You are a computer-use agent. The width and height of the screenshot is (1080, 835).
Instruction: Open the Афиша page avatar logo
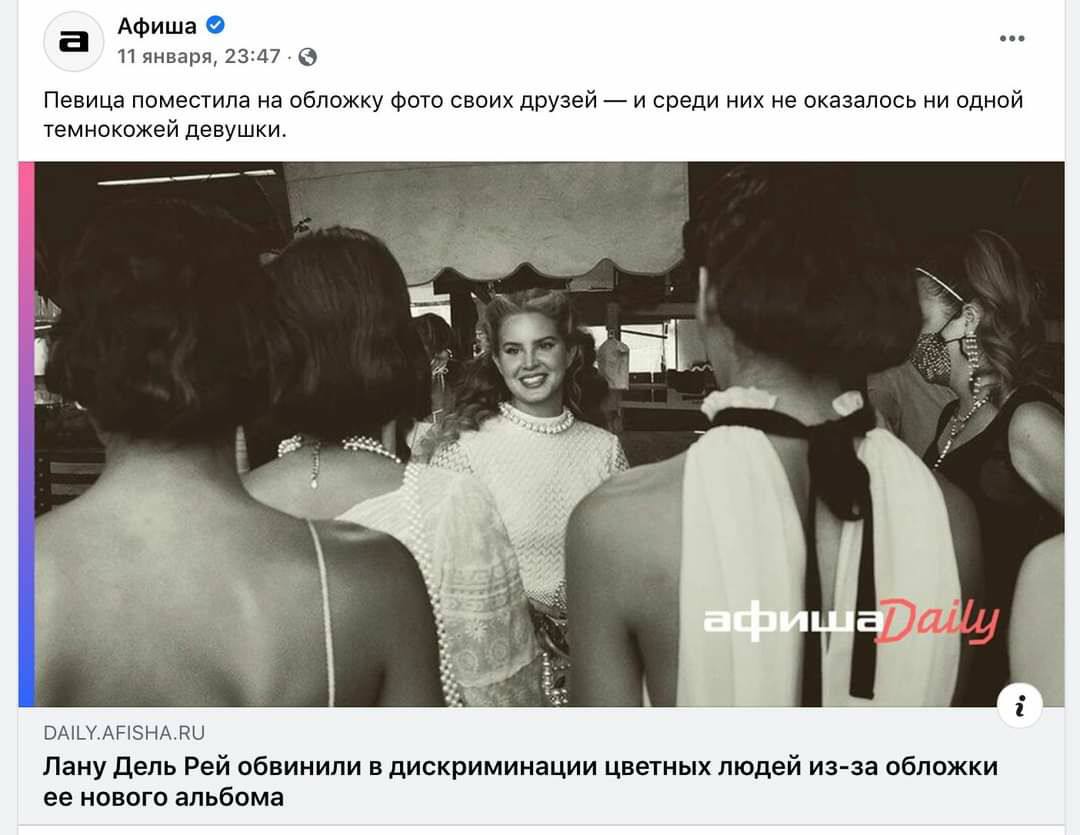pyautogui.click(x=74, y=41)
